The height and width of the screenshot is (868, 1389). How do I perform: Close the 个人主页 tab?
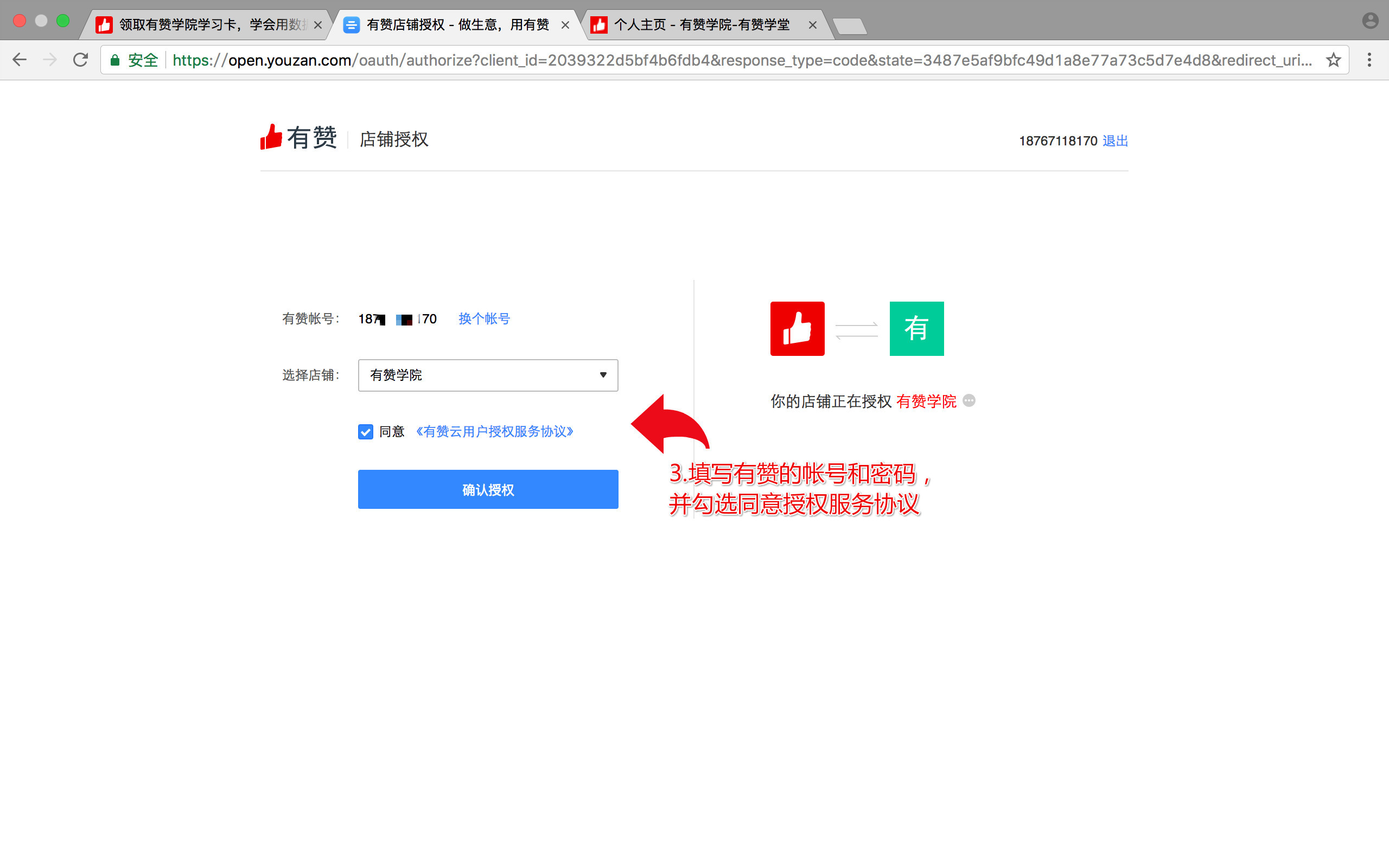click(x=813, y=25)
